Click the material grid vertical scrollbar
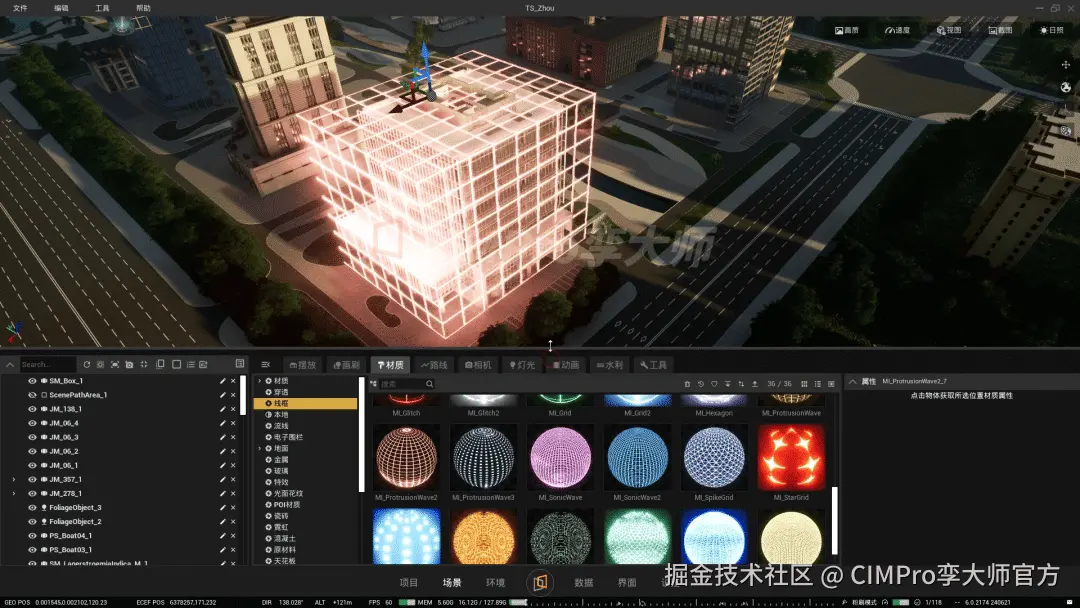Image resolution: width=1080 pixels, height=608 pixels. click(x=835, y=520)
